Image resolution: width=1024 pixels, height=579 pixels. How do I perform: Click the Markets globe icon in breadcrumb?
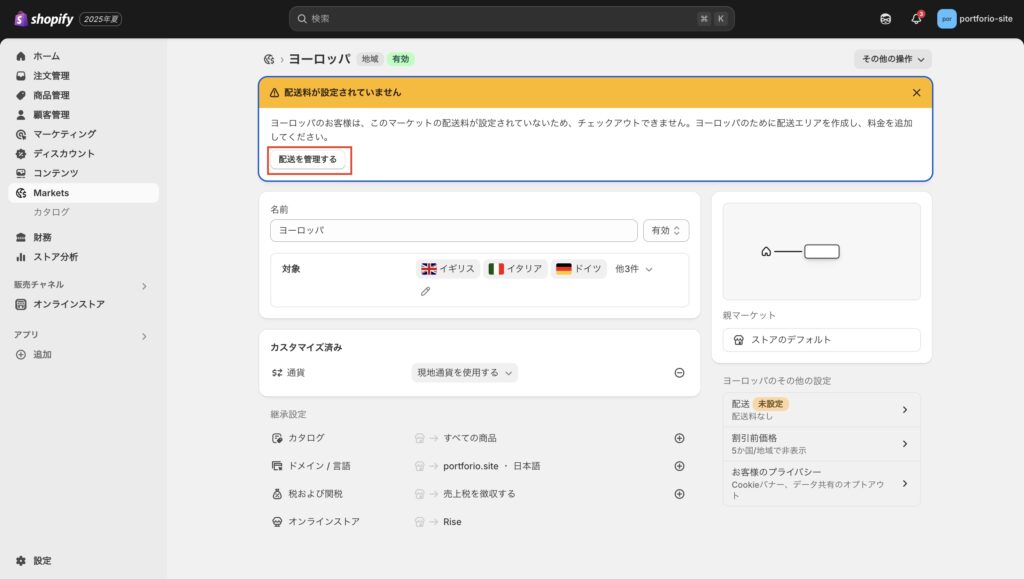point(269,60)
